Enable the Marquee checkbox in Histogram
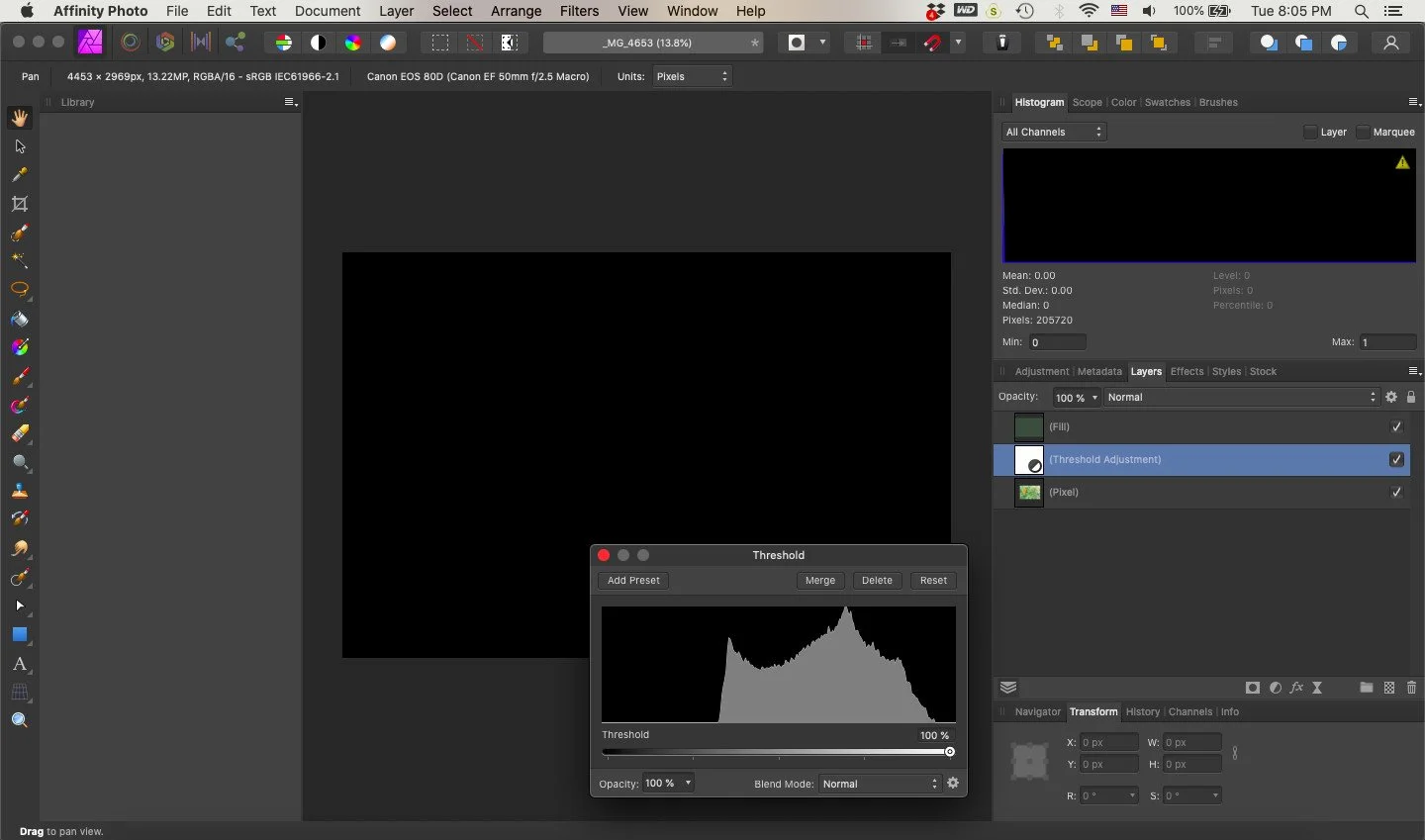This screenshot has width=1425, height=840. pos(1364,132)
